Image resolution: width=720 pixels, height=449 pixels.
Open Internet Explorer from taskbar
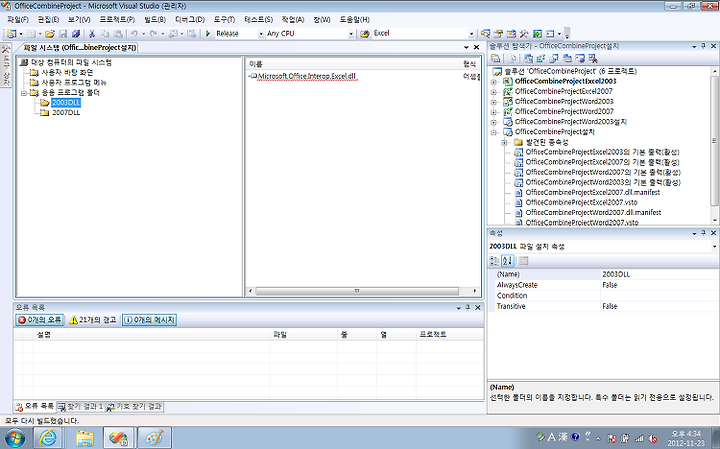click(48, 438)
